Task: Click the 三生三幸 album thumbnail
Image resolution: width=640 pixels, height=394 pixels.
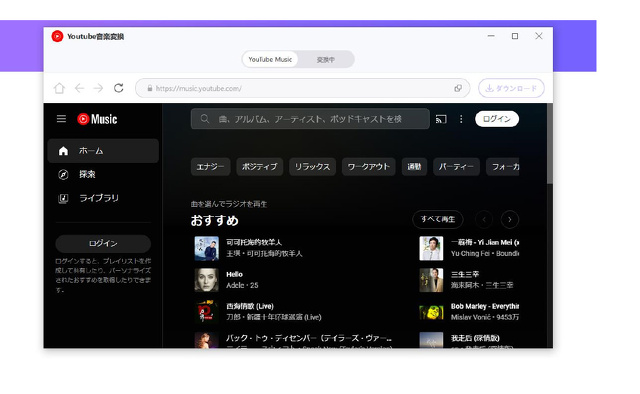Action: tap(431, 280)
